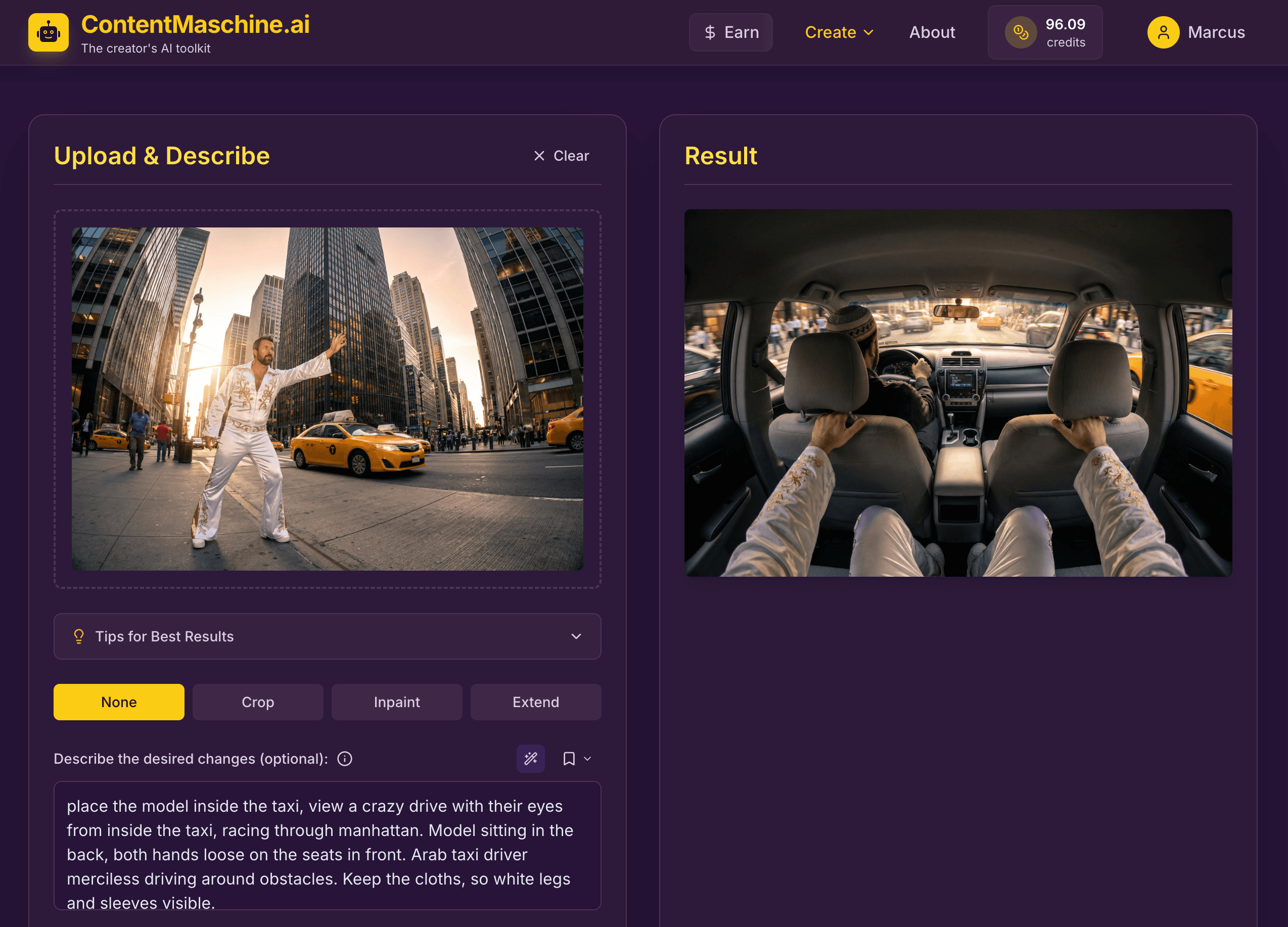Open the saved prompts chevron dropdown
Viewport: 1288px width, 927px height.
click(x=587, y=759)
